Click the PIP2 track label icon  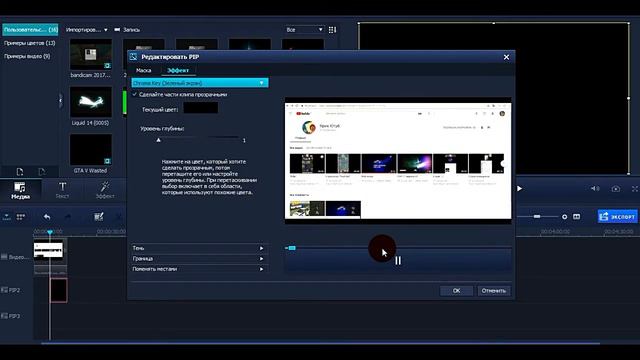[4, 290]
